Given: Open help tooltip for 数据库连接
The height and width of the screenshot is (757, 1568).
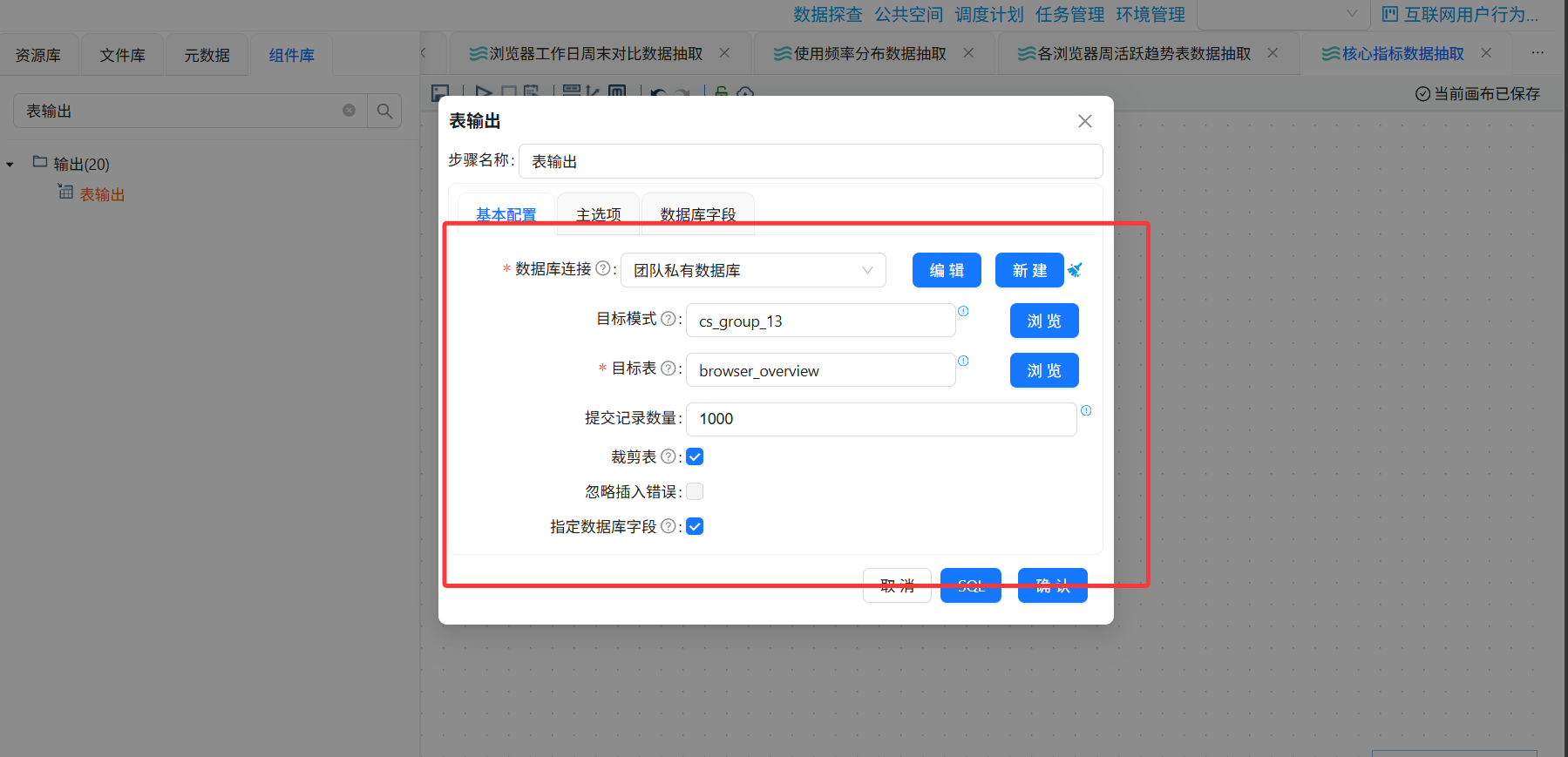Looking at the screenshot, I should click(x=602, y=268).
